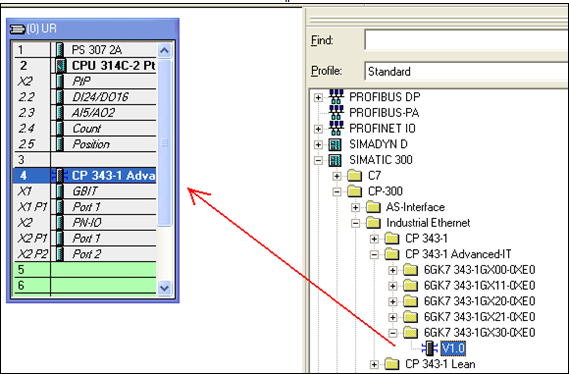Screen dimensions: 569x374
Task: Expand the SIMADYN D catalog node
Action: (x=318, y=144)
